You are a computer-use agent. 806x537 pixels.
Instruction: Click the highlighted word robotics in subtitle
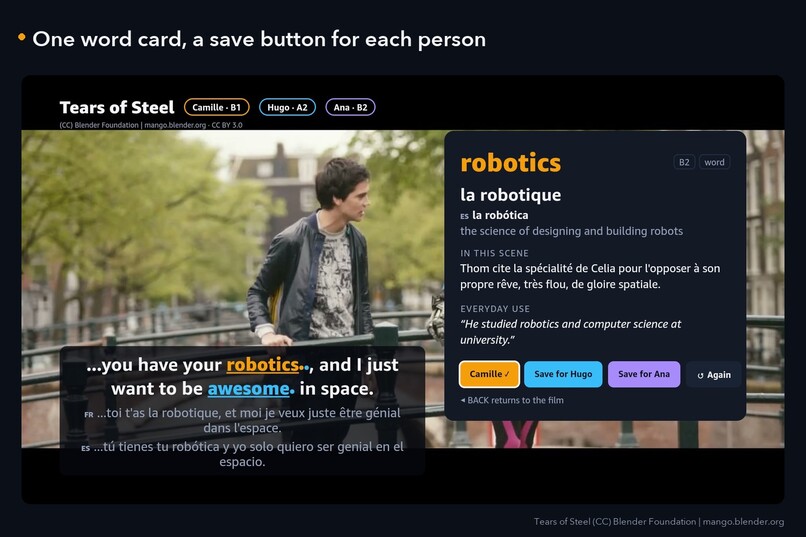[x=263, y=364]
